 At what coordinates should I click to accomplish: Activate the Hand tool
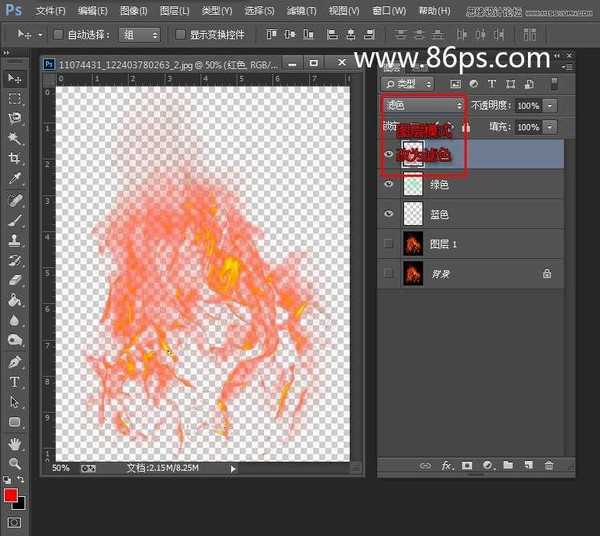tap(14, 444)
